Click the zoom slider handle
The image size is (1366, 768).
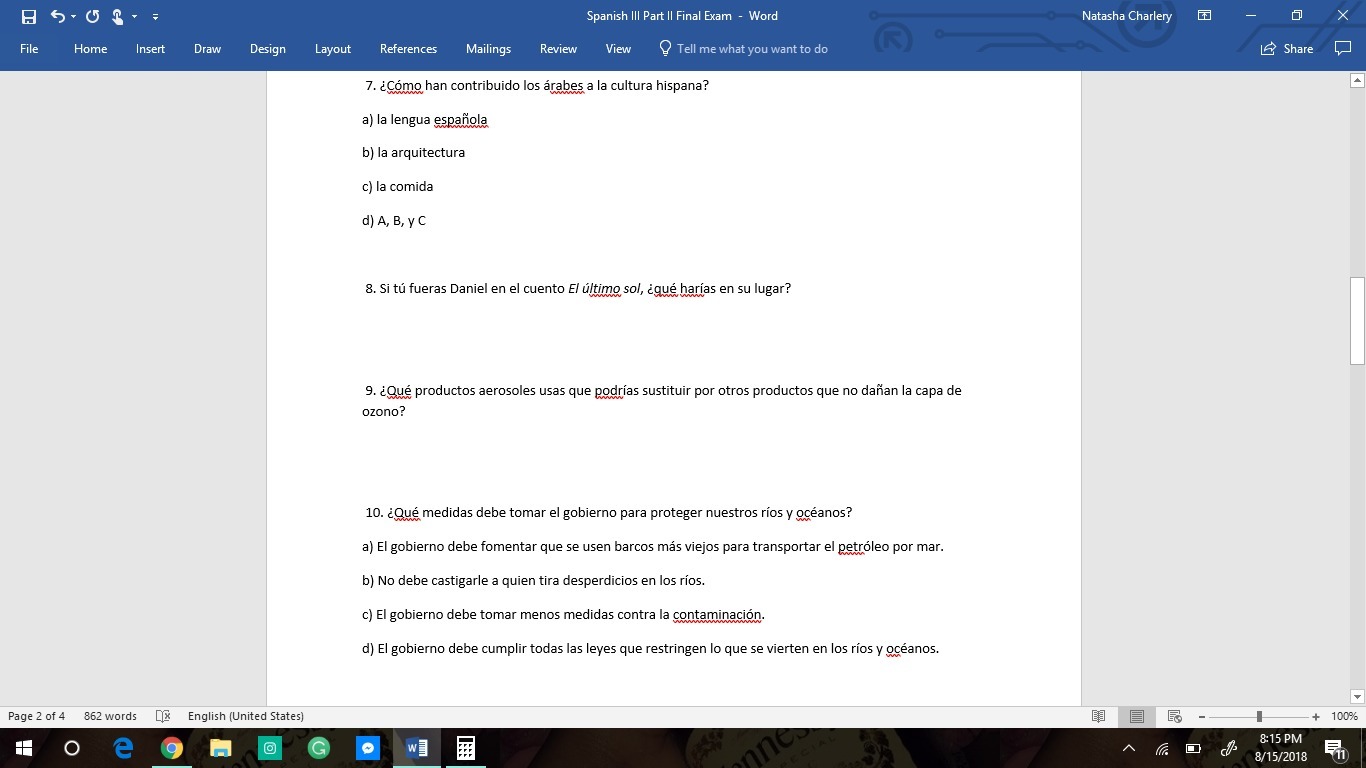pyautogui.click(x=1259, y=716)
